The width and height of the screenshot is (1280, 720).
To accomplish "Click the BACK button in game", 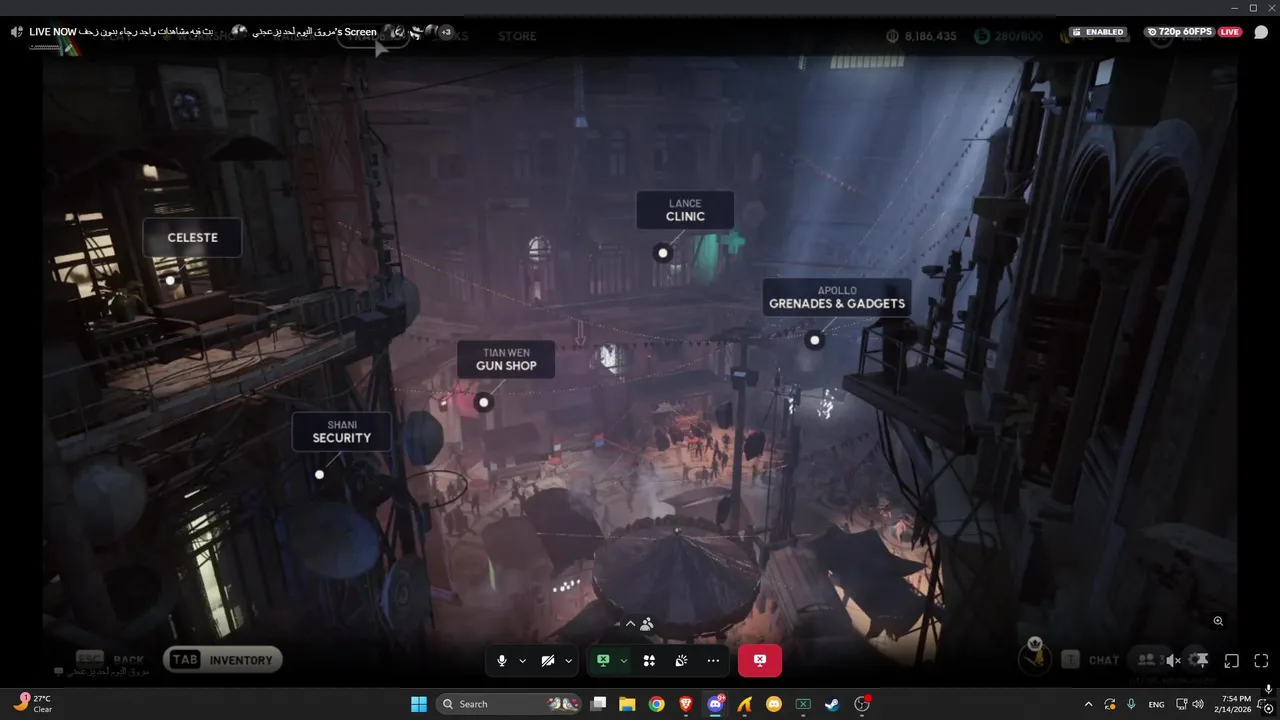I will 110,660.
